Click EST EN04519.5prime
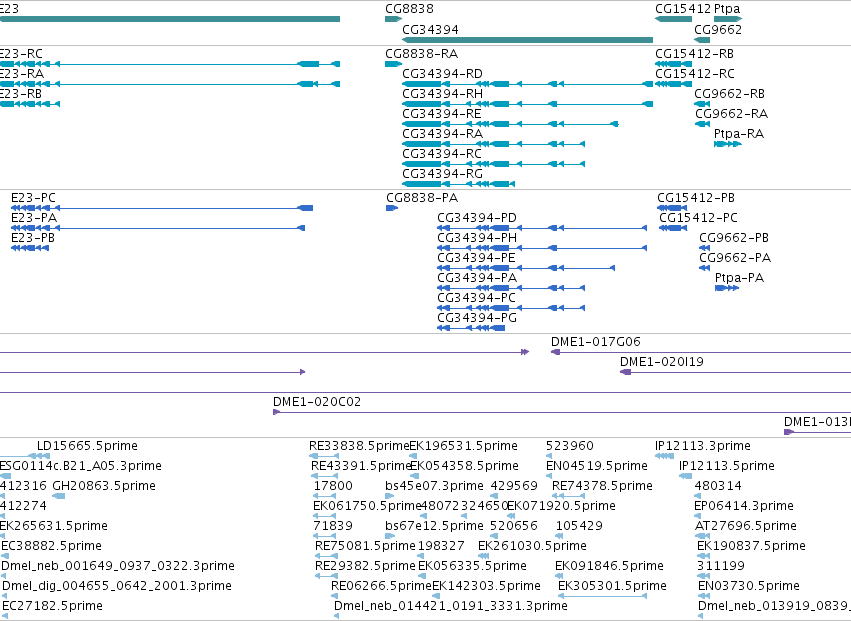851x621 pixels. pyautogui.click(x=596, y=466)
